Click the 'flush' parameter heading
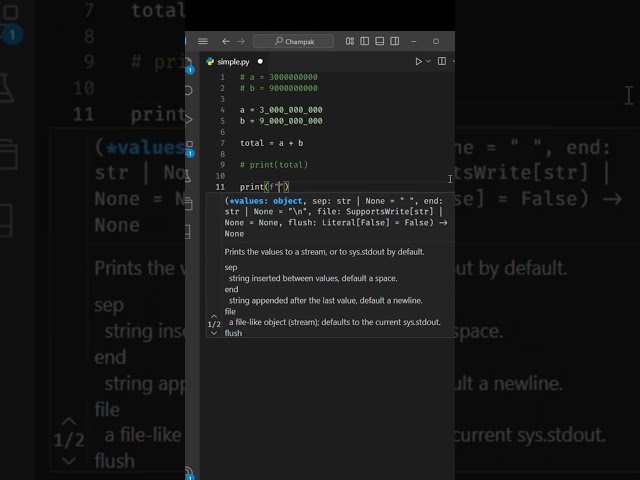Viewport: 640px width, 480px height. (233, 333)
